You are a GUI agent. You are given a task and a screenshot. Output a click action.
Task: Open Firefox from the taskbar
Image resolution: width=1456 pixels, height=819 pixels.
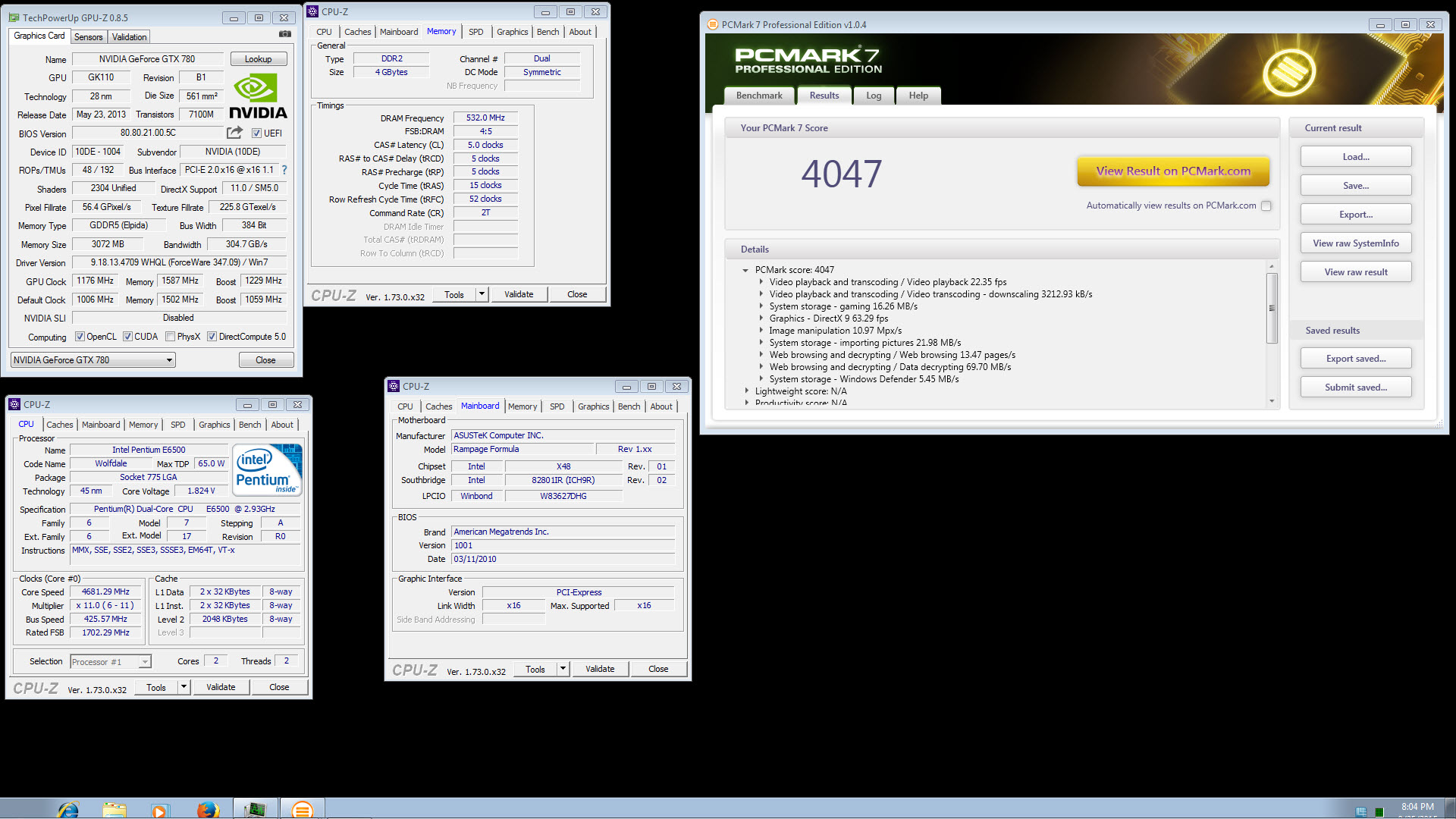[x=207, y=809]
